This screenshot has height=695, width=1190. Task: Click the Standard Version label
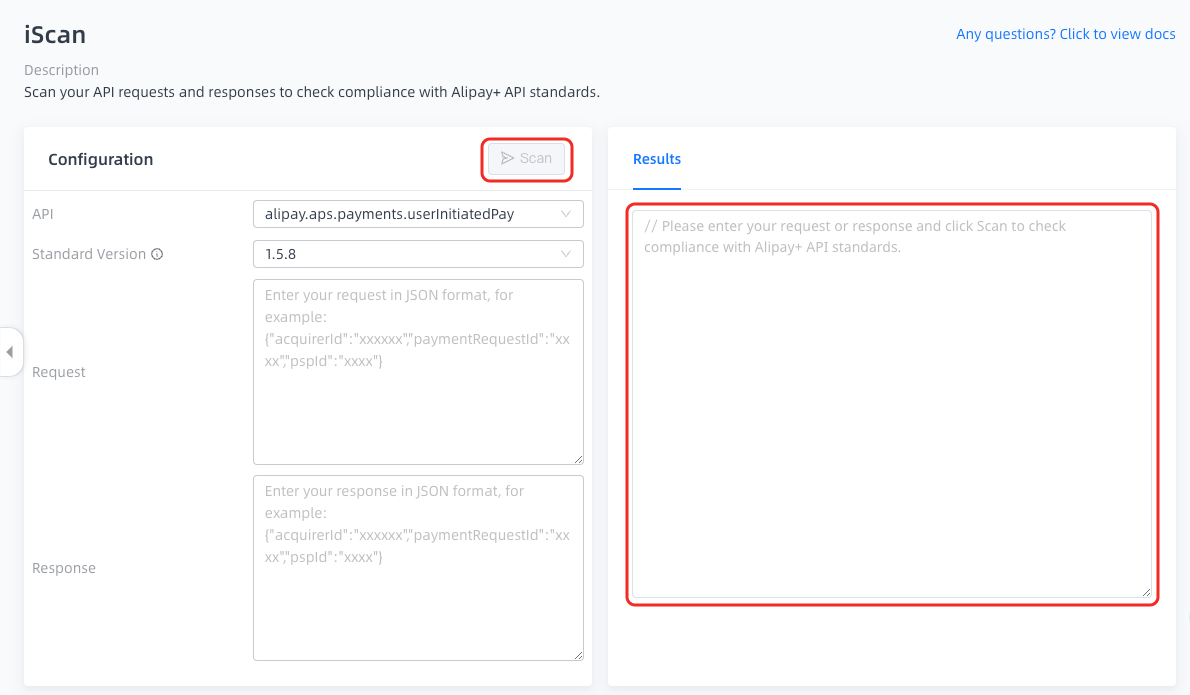tap(89, 254)
